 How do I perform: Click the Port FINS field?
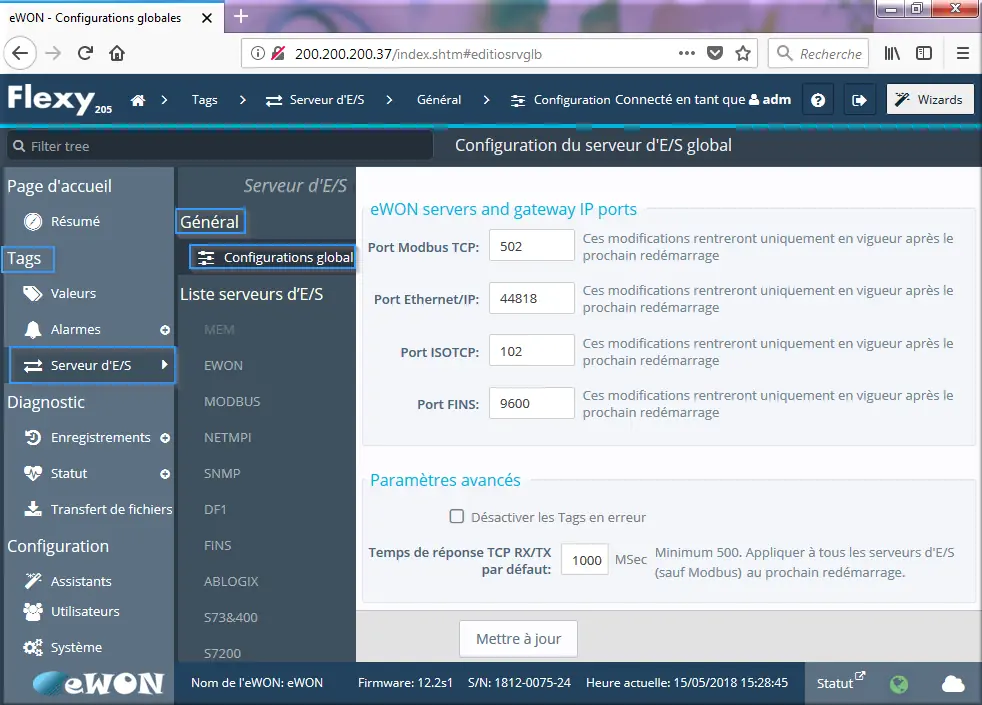point(532,403)
